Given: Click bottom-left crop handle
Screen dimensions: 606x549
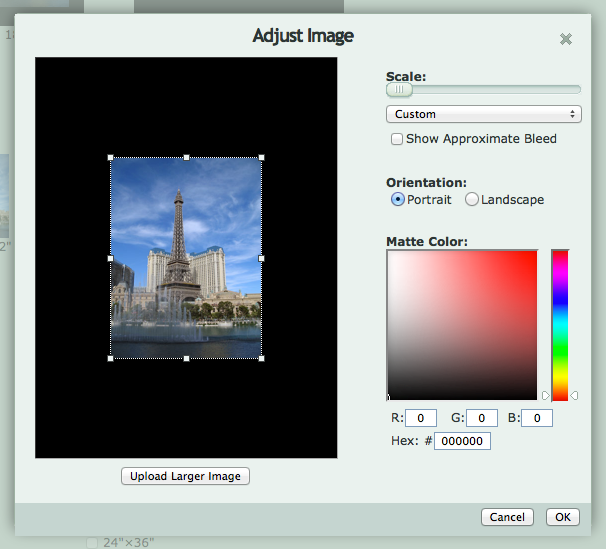Looking at the screenshot, I should tap(111, 359).
